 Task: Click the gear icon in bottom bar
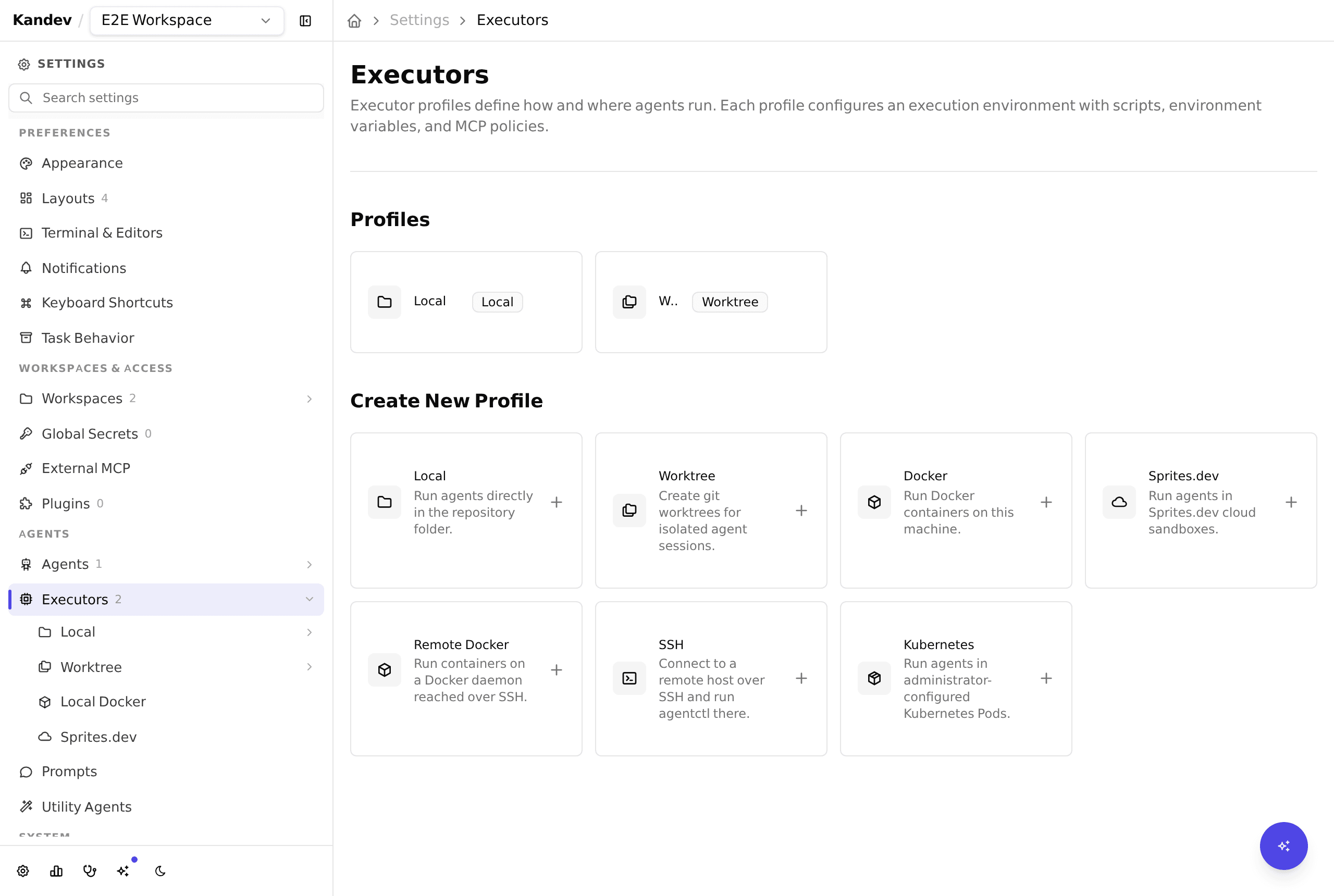pos(23,871)
